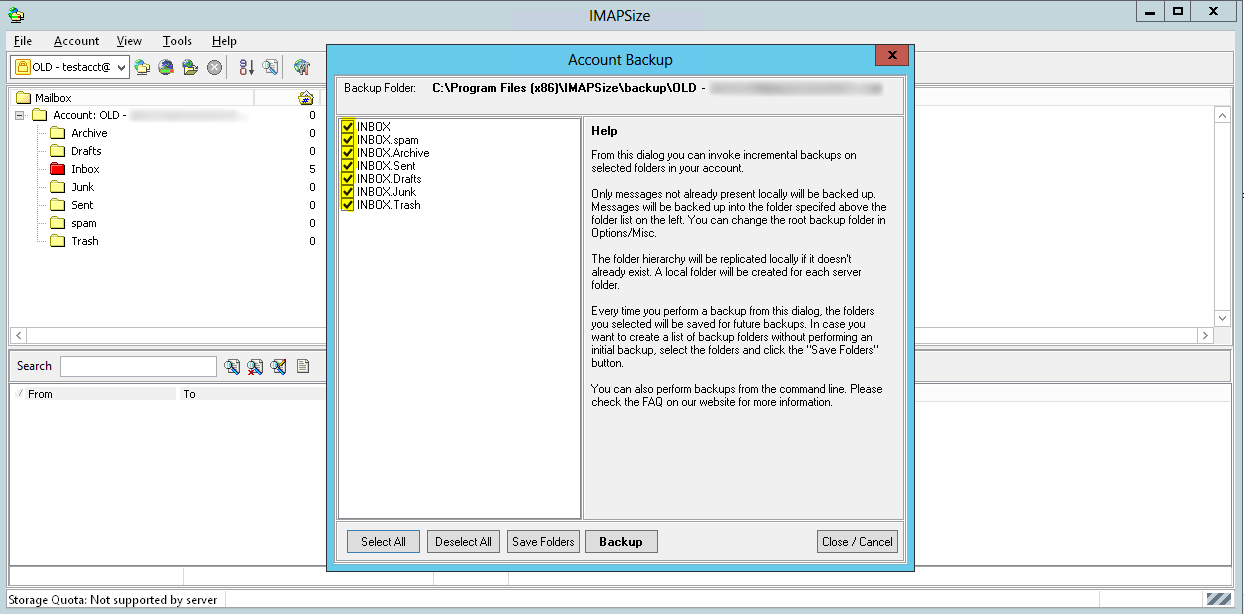Click the backup folder path text

pos(657,88)
